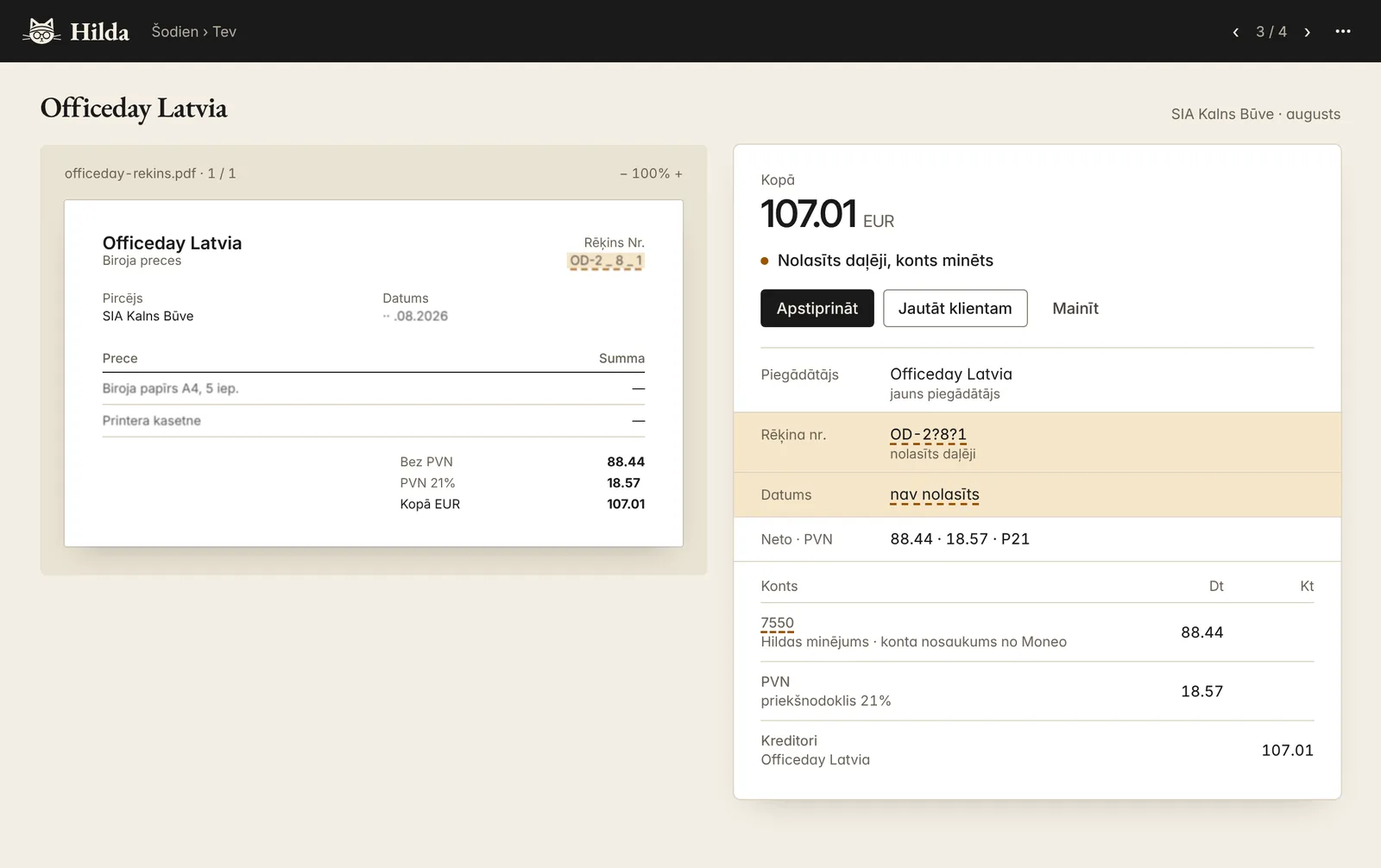
Task: Click debit amount 88.44 in Dt column
Action: tap(1202, 632)
